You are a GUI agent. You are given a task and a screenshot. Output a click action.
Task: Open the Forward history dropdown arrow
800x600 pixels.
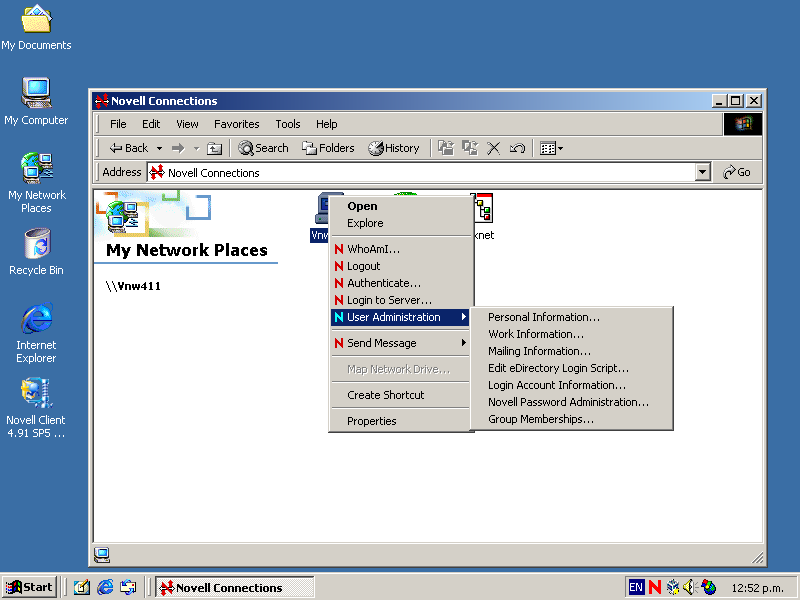point(196,148)
